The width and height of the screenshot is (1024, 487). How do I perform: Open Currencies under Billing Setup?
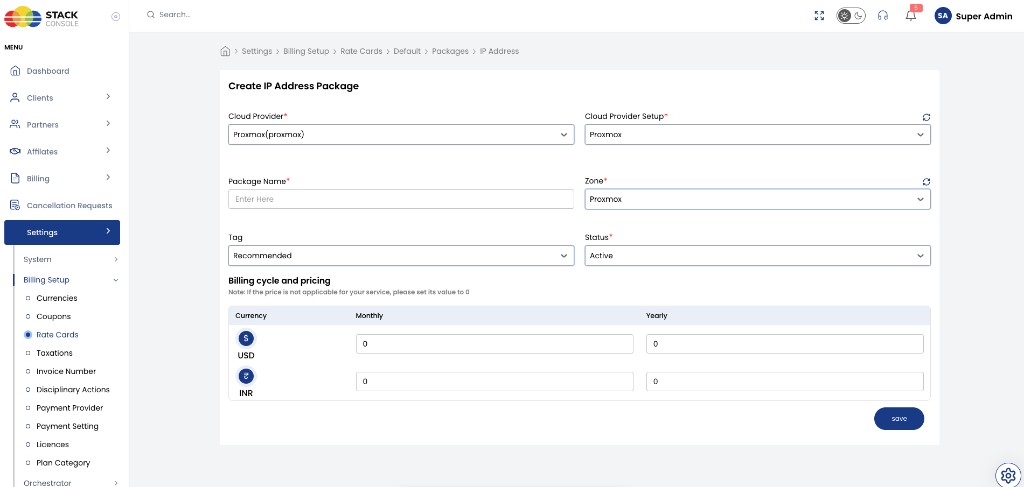[57, 298]
